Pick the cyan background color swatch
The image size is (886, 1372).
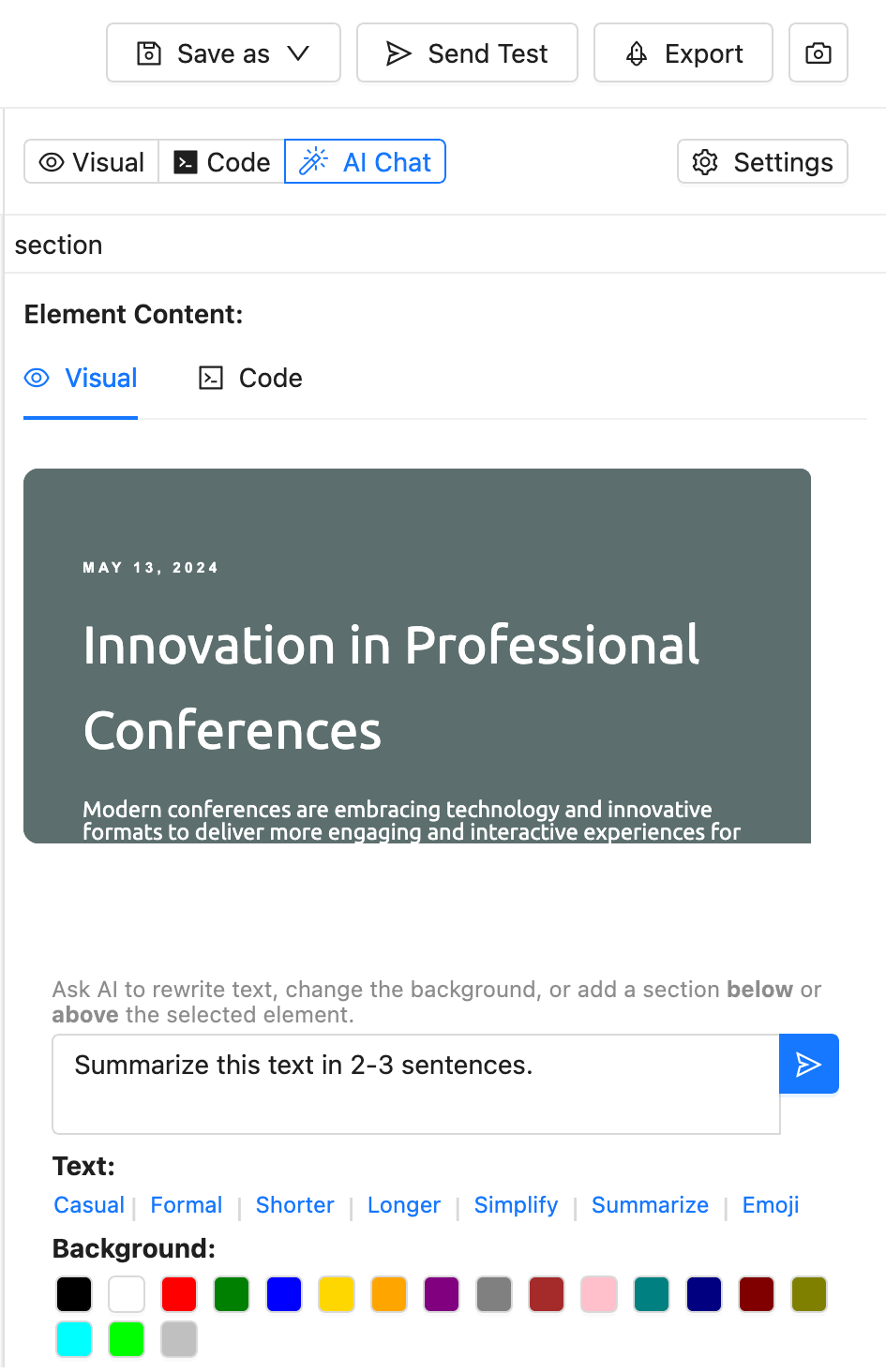74,1339
